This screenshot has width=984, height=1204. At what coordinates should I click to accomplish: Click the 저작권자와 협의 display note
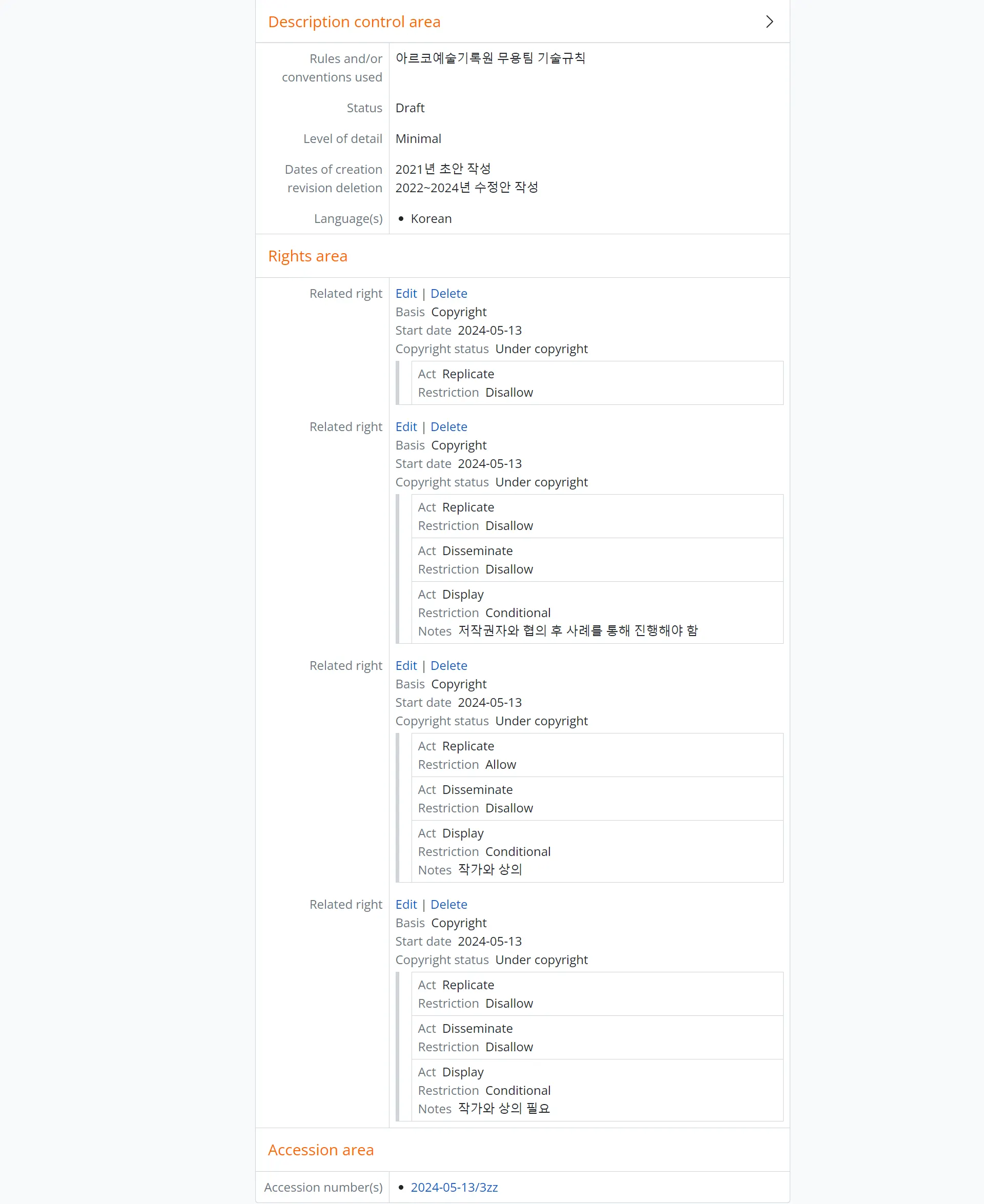tap(578, 631)
